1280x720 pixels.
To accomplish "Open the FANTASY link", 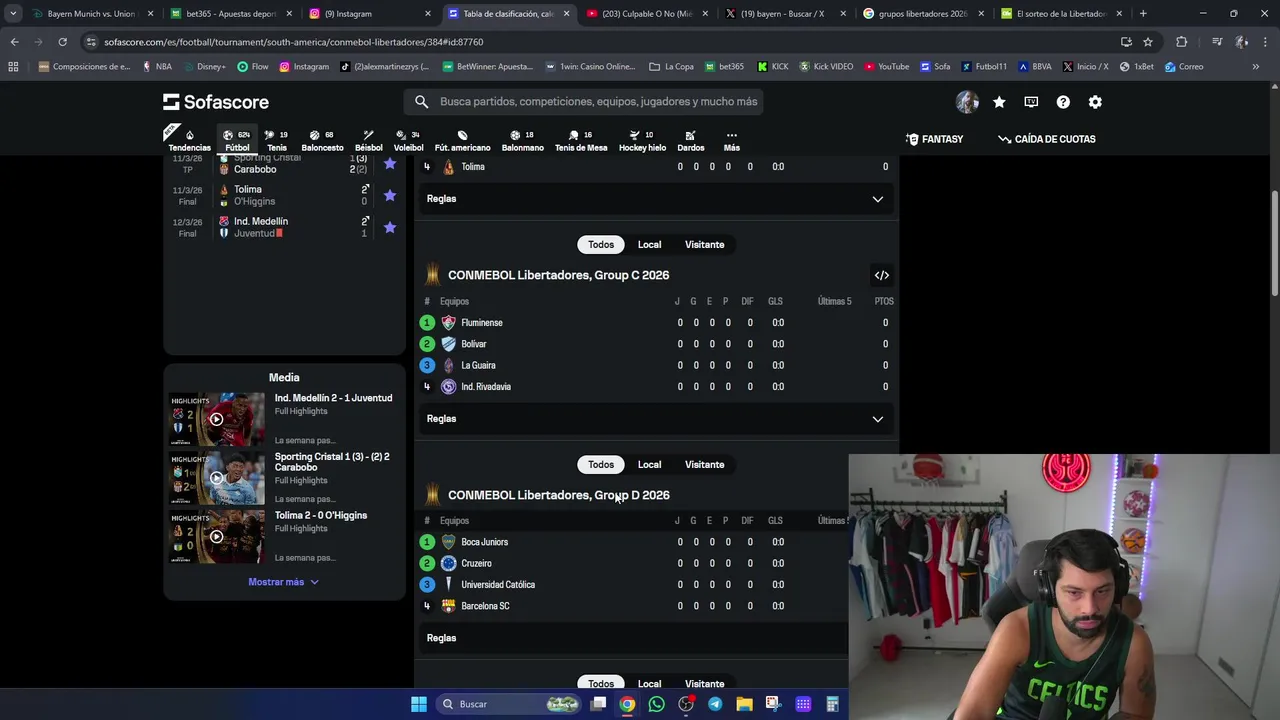I will point(934,139).
